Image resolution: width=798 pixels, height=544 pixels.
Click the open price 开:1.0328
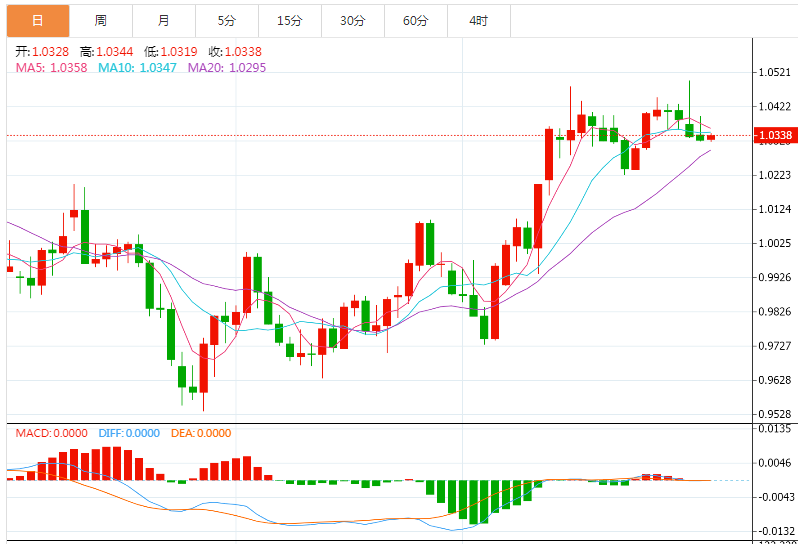(x=42, y=51)
